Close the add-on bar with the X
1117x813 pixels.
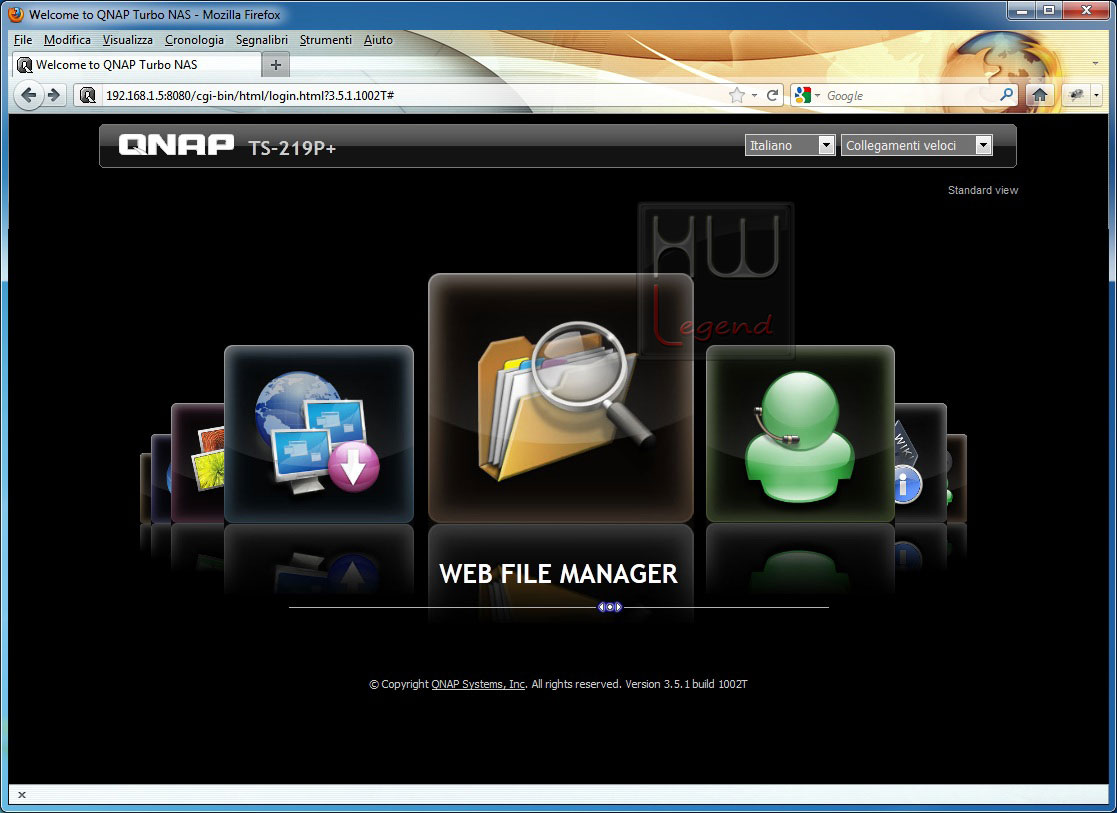[x=21, y=794]
